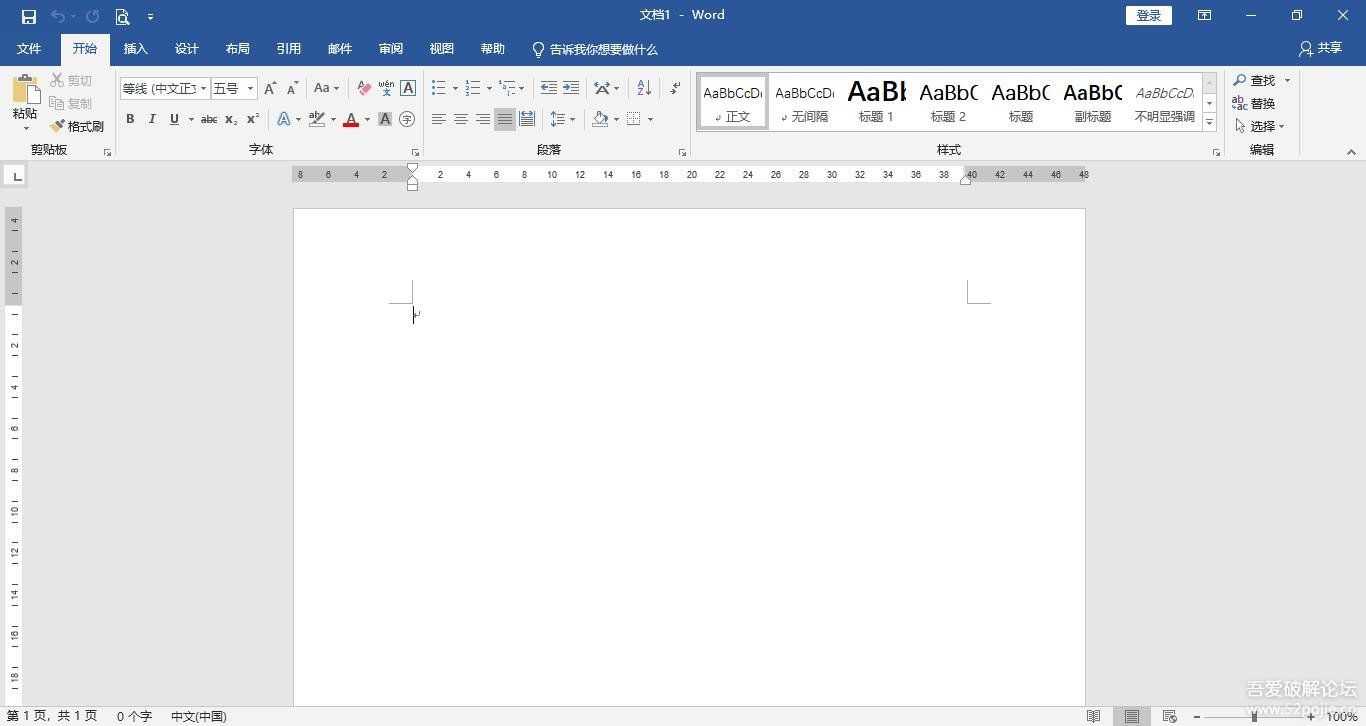Click the clear formatting eraser icon
The height and width of the screenshot is (726, 1366).
(x=364, y=88)
